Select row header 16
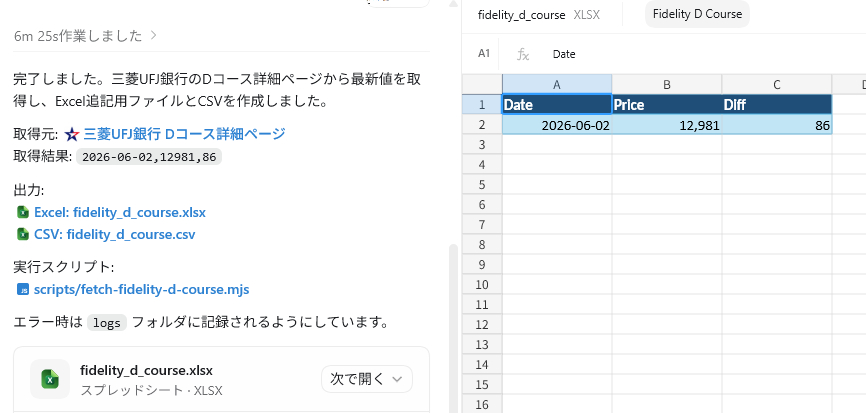Image resolution: width=866 pixels, height=413 pixels. click(482, 404)
